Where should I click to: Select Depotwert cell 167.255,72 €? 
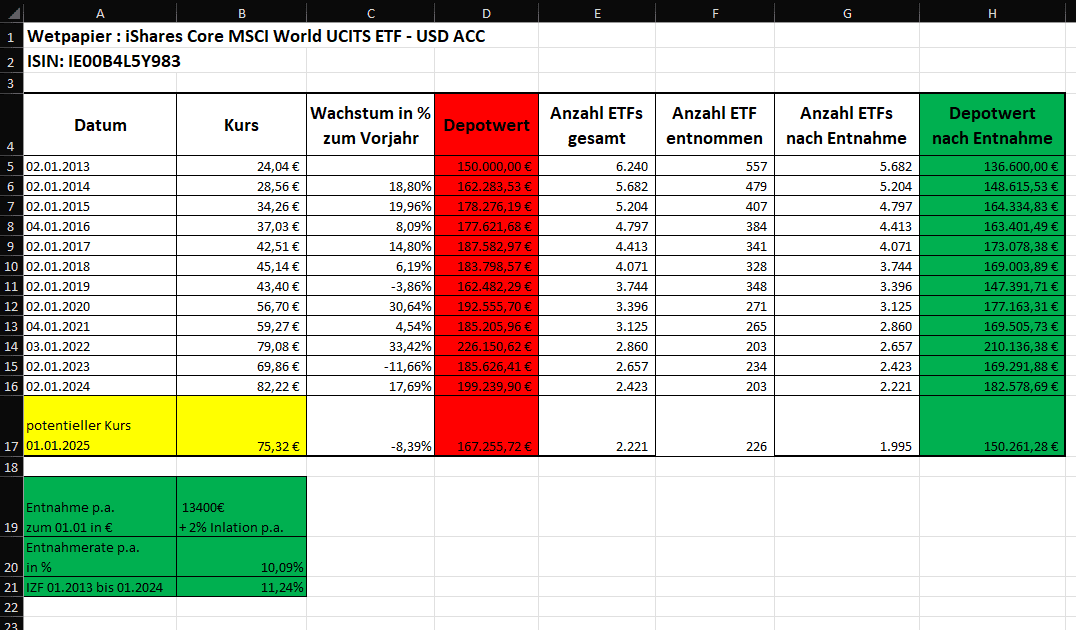point(487,425)
